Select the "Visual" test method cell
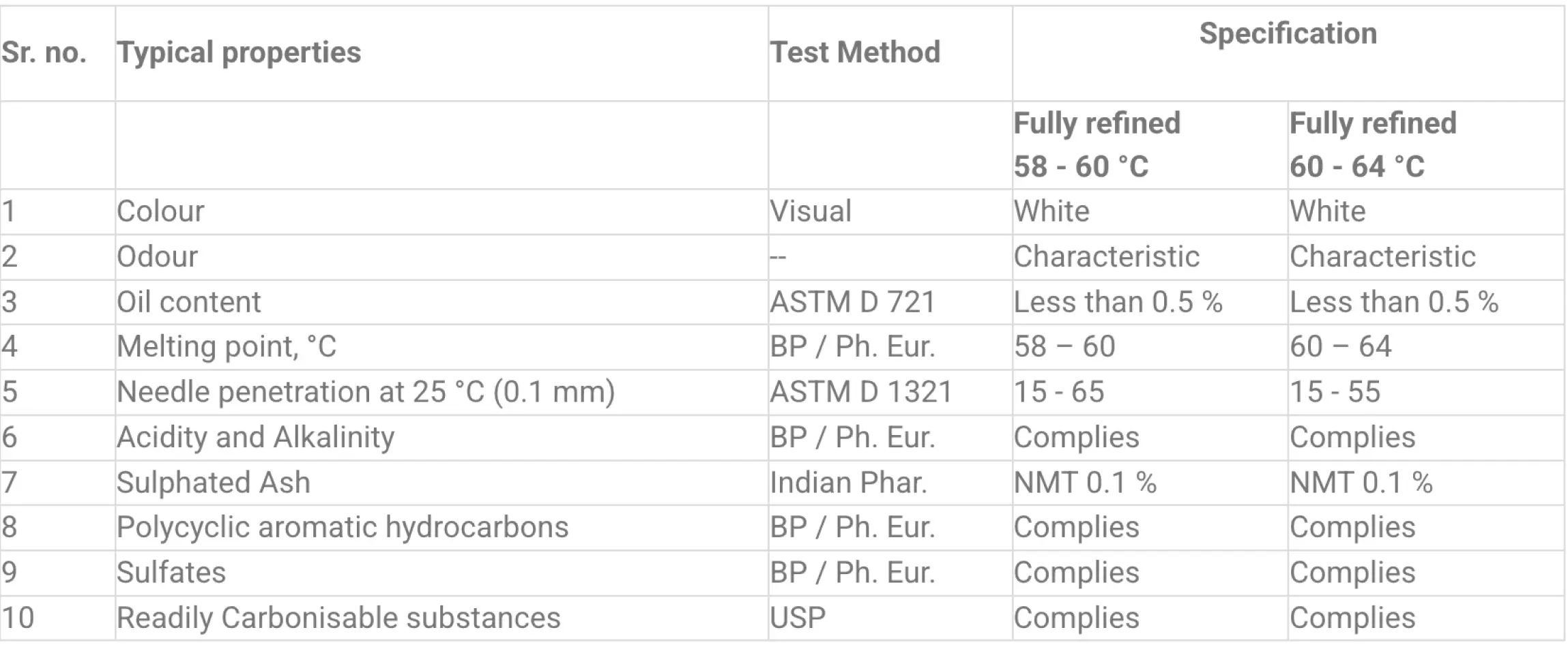This screenshot has height=645, width=1568. click(x=811, y=211)
